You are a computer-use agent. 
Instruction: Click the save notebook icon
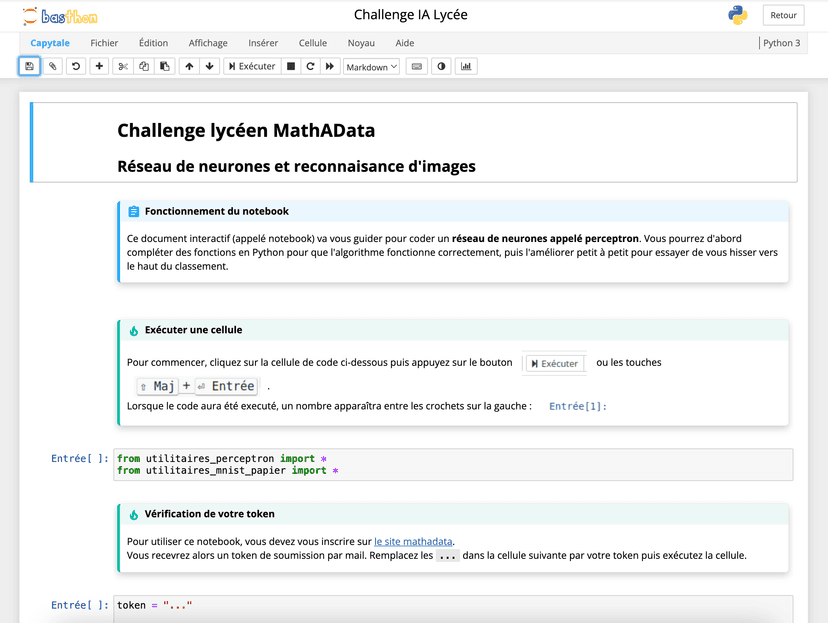[x=29, y=66]
